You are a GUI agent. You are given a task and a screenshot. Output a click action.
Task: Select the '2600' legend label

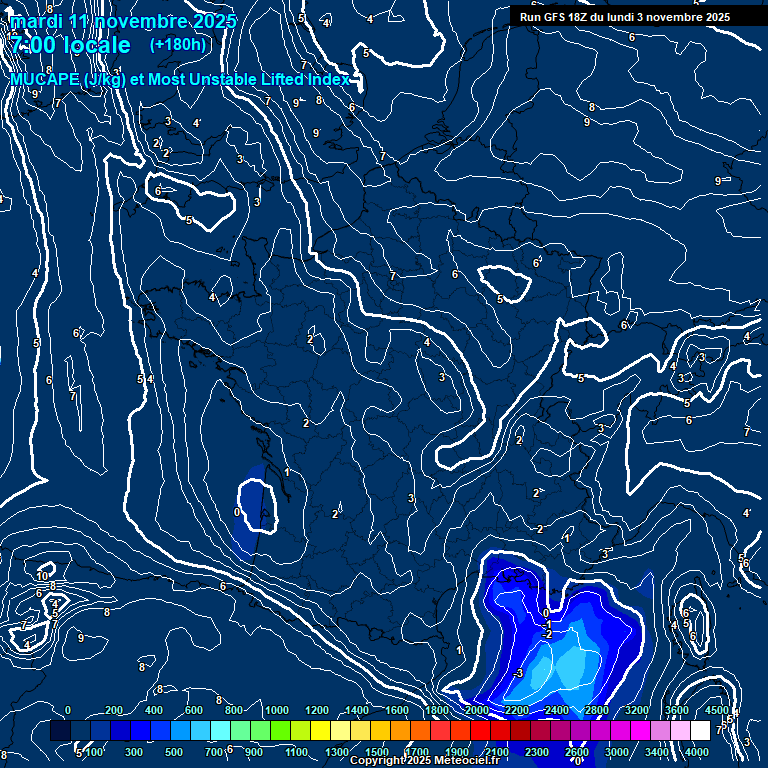point(577,752)
